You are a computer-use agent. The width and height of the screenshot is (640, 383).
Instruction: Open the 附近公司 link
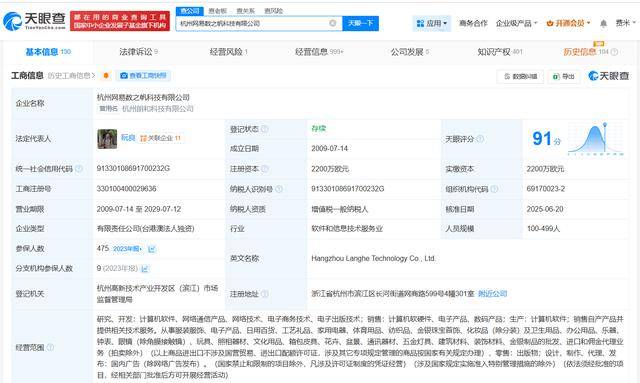pyautogui.click(x=492, y=294)
